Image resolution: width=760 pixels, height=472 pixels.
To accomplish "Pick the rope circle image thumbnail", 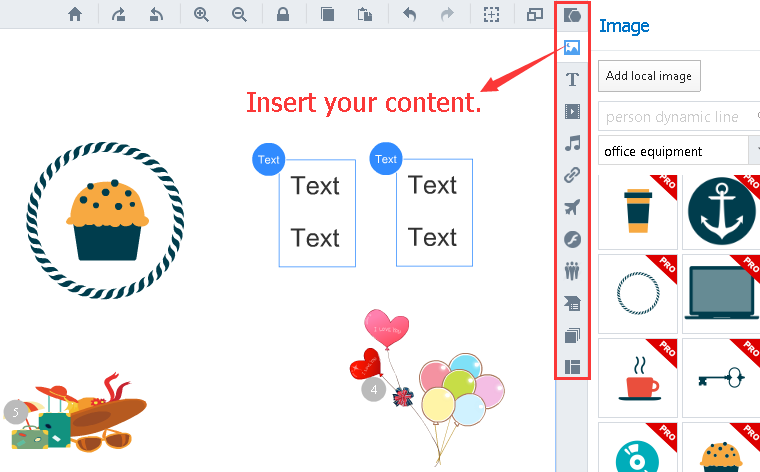I will pyautogui.click(x=638, y=294).
